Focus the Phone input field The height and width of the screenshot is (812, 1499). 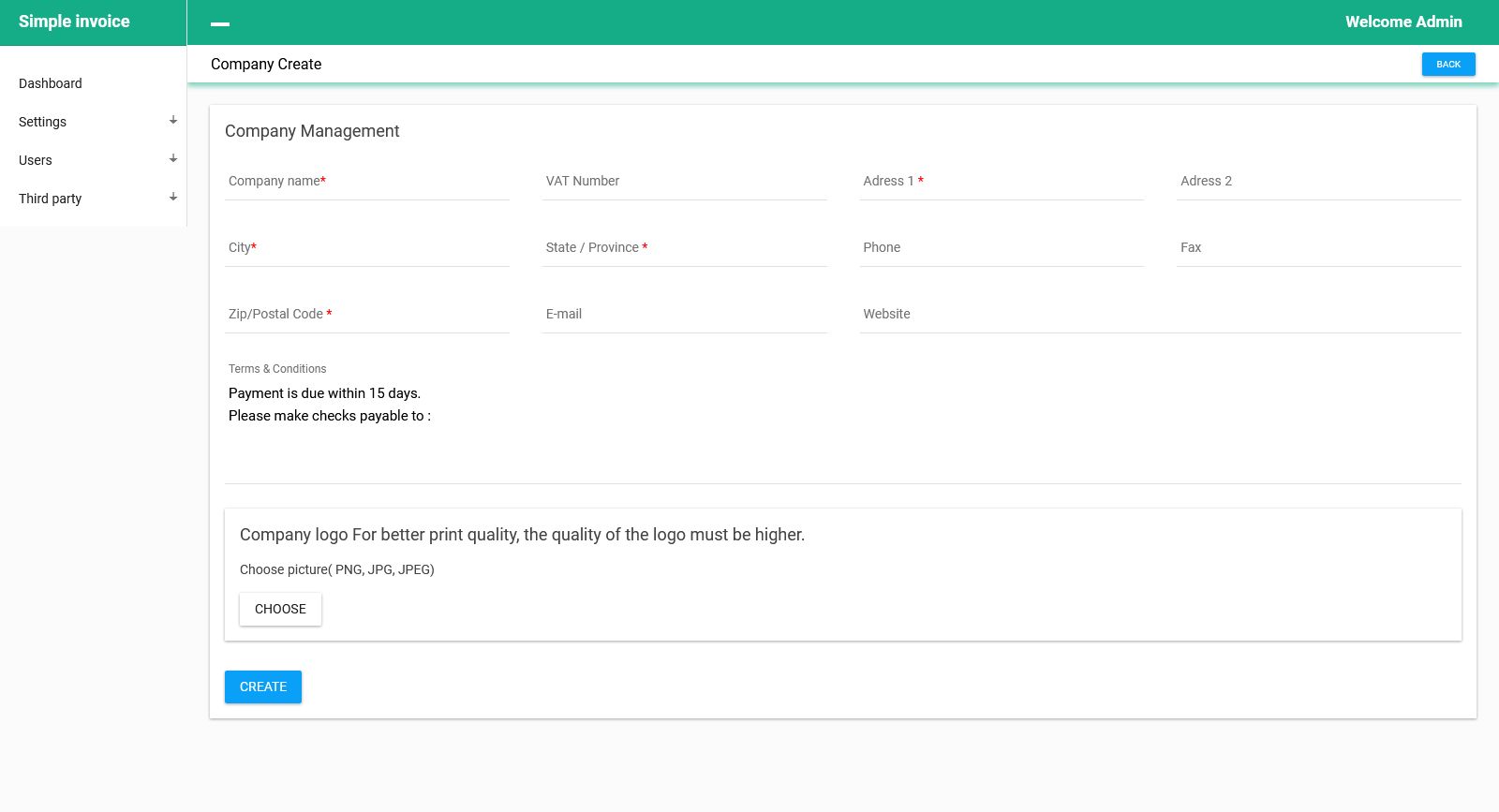point(1002,248)
